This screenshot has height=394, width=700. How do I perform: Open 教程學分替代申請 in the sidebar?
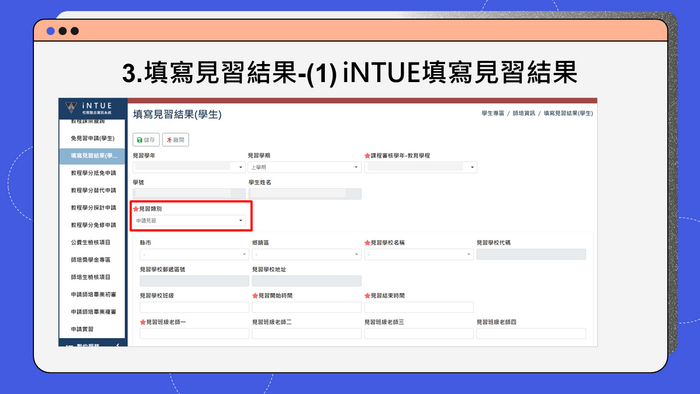point(92,191)
